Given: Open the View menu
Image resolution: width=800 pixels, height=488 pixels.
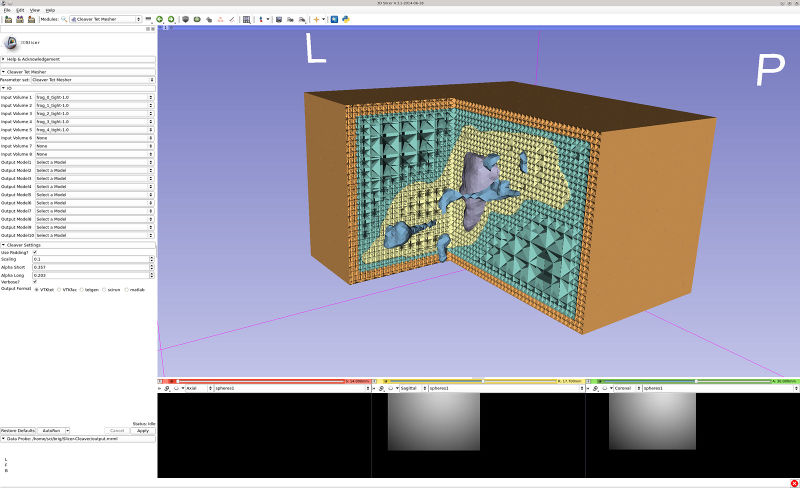Looking at the screenshot, I should [35, 10].
